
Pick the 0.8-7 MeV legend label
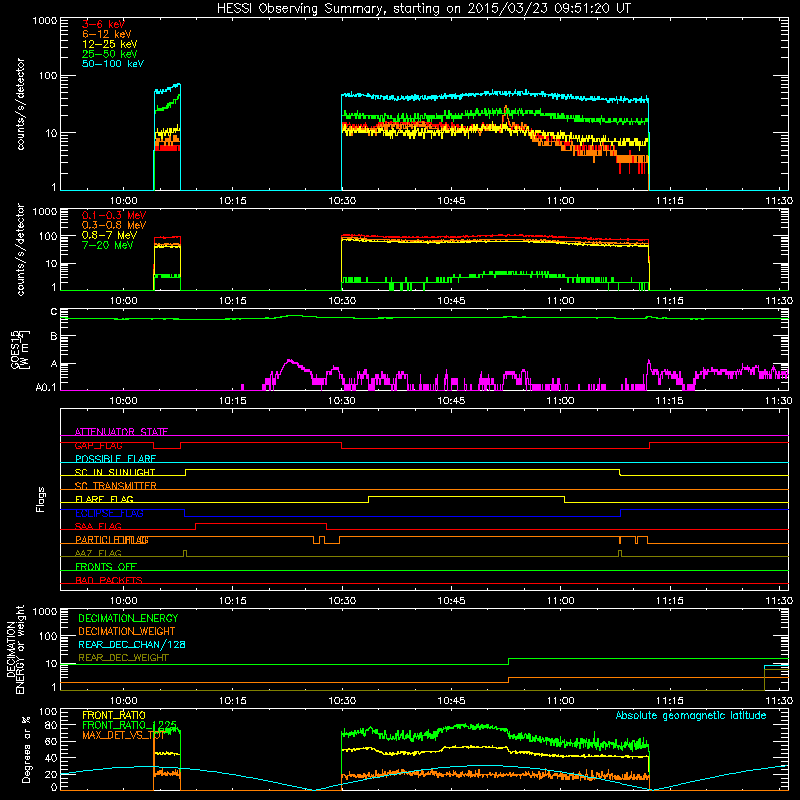109,235
